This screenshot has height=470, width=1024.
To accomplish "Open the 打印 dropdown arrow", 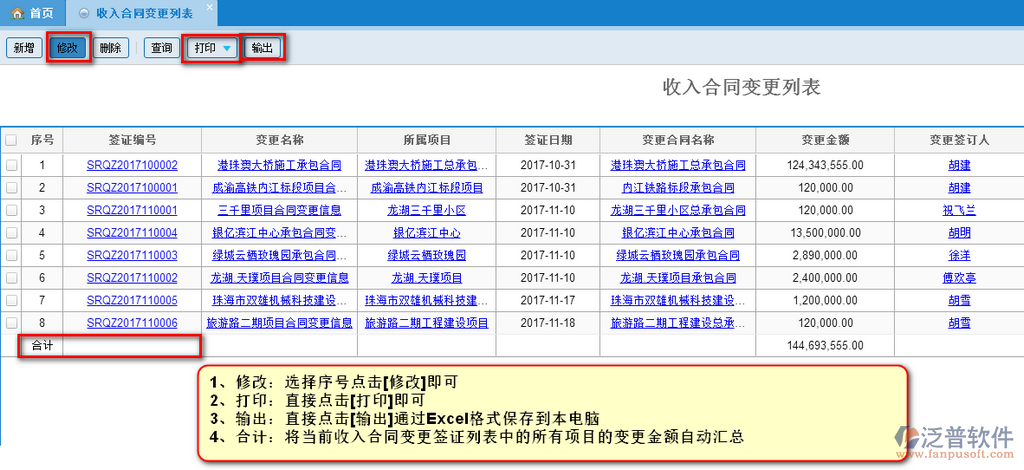I will [227, 48].
